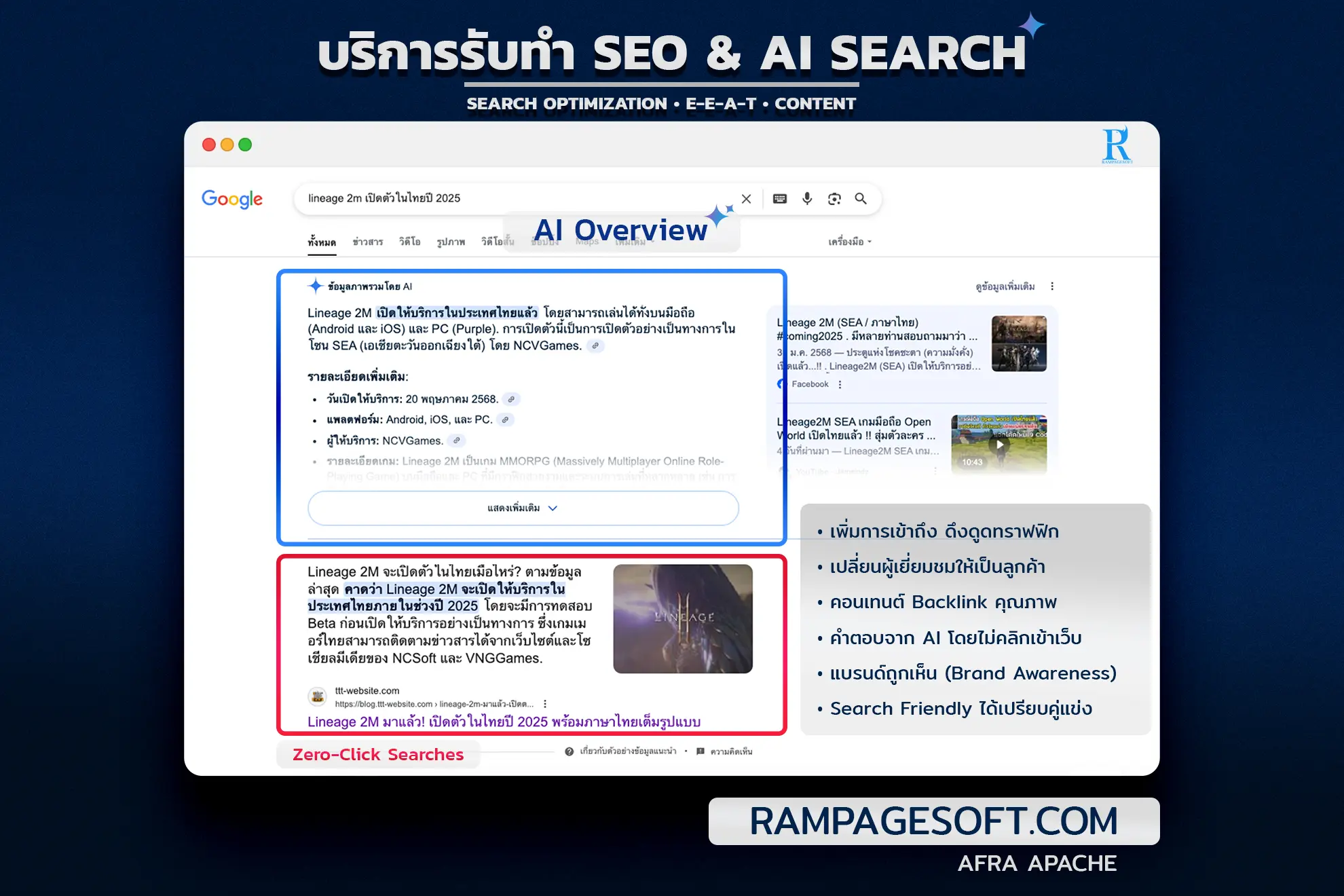Click the ดูข้อมูลเพิ่มเติม link
The height and width of the screenshot is (896, 1344).
pos(1005,286)
